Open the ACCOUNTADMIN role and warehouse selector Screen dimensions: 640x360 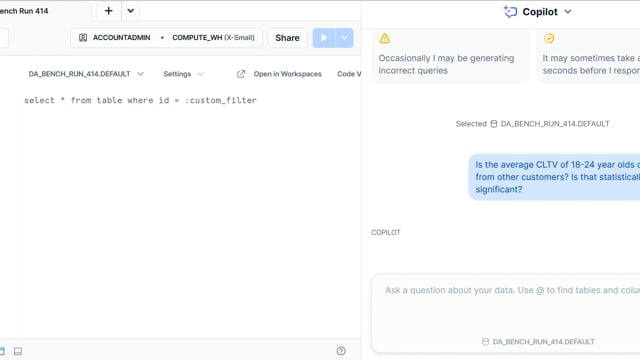pyautogui.click(x=166, y=38)
